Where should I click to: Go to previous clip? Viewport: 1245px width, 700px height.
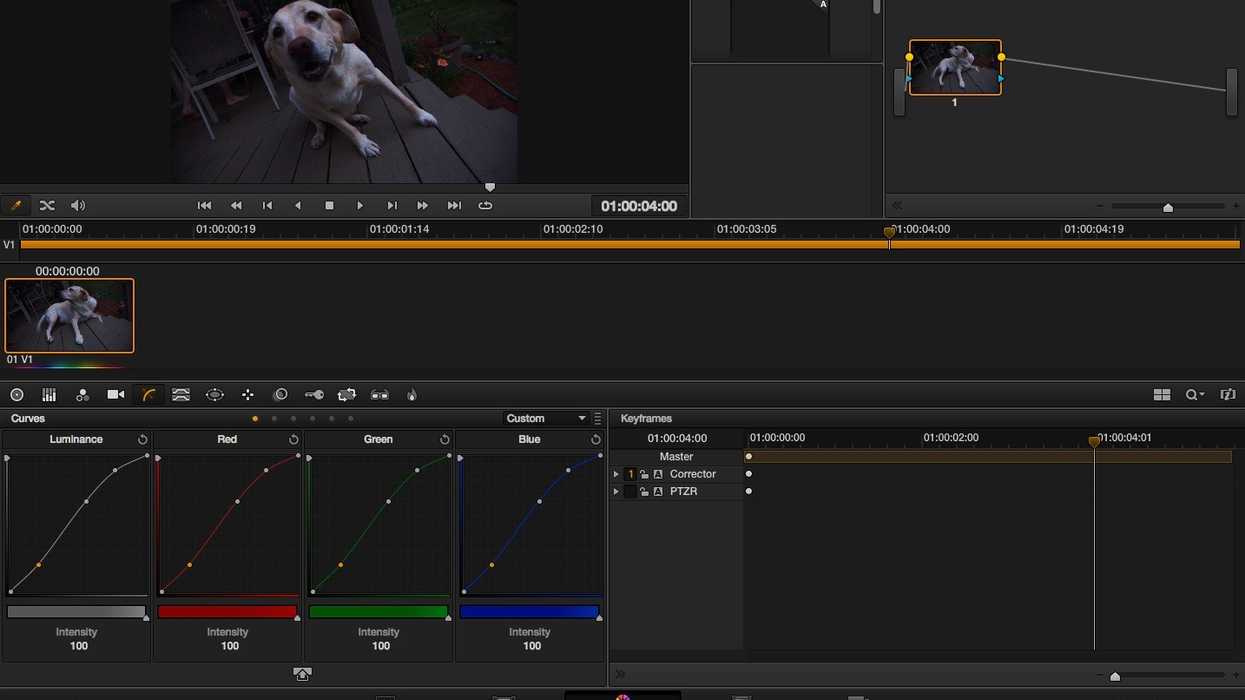pos(267,205)
